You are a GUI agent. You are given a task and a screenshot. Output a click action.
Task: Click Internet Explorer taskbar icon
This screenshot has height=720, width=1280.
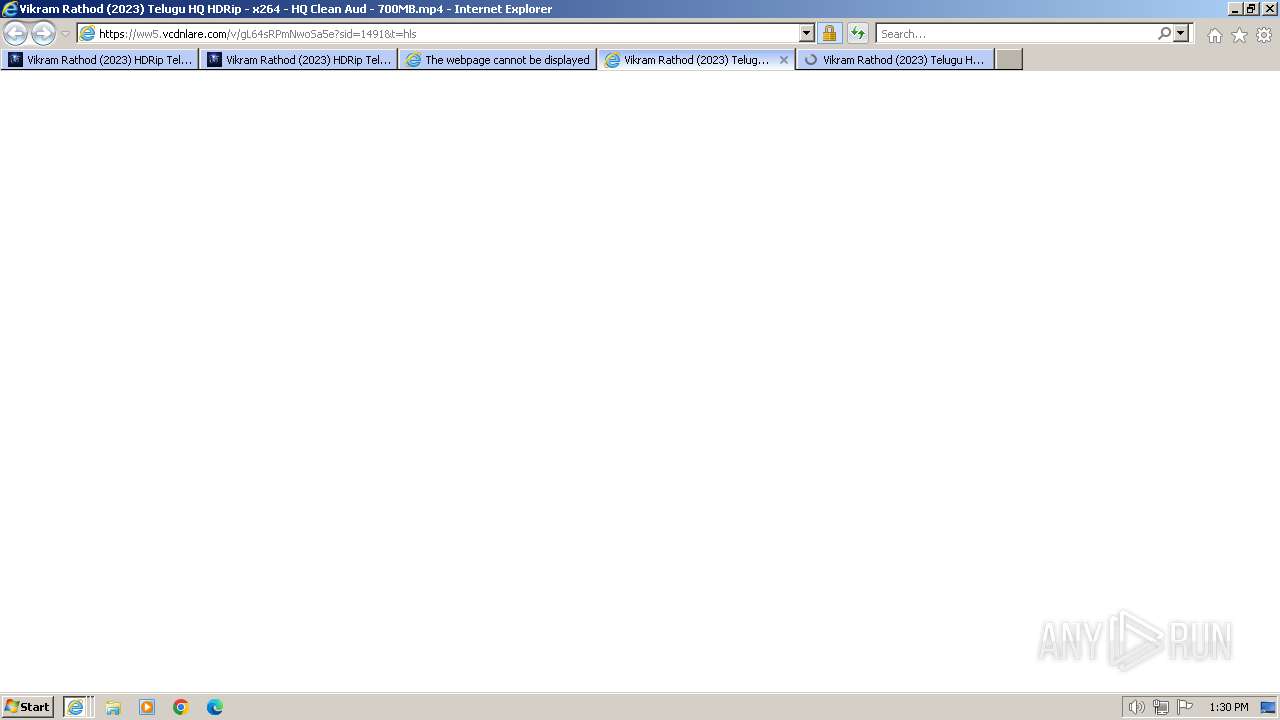point(77,707)
